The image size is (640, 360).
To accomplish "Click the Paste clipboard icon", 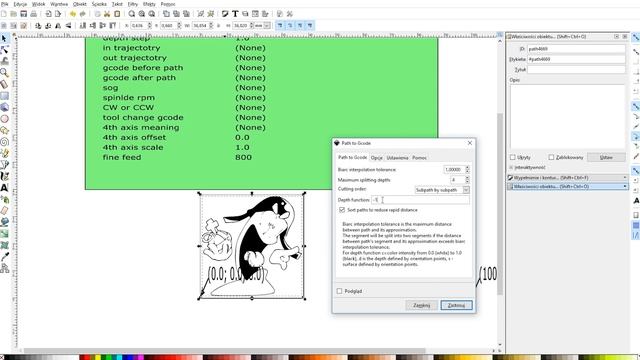I will point(117,14).
